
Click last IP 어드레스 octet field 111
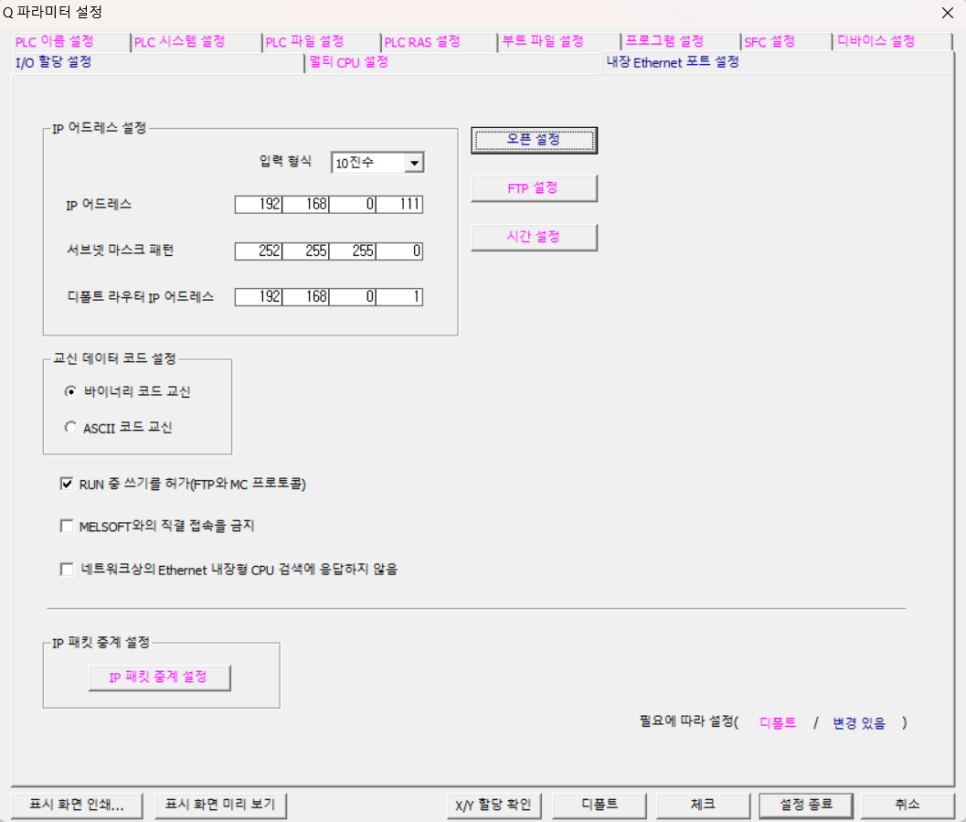pos(399,204)
